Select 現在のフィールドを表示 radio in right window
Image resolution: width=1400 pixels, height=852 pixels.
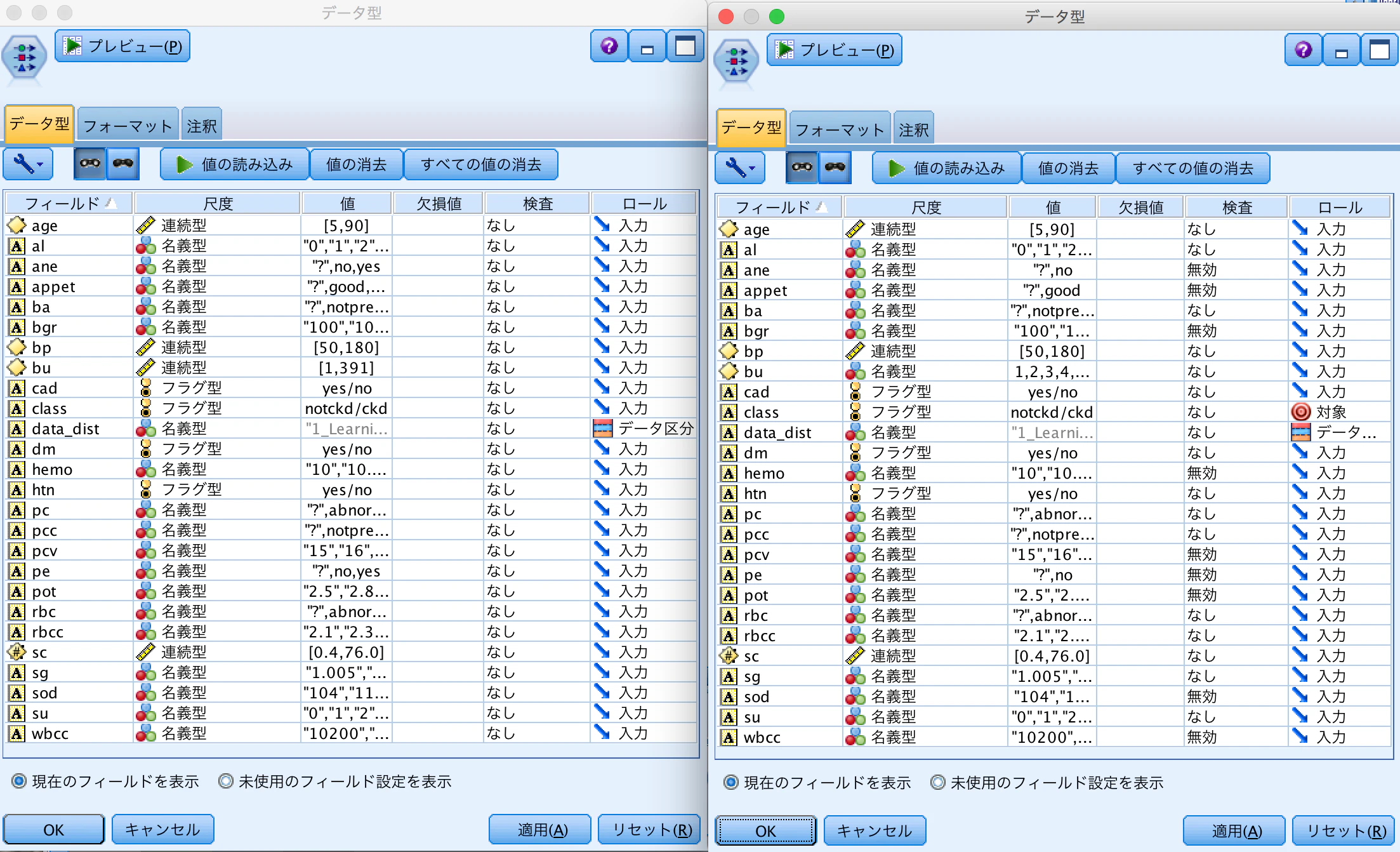[731, 782]
